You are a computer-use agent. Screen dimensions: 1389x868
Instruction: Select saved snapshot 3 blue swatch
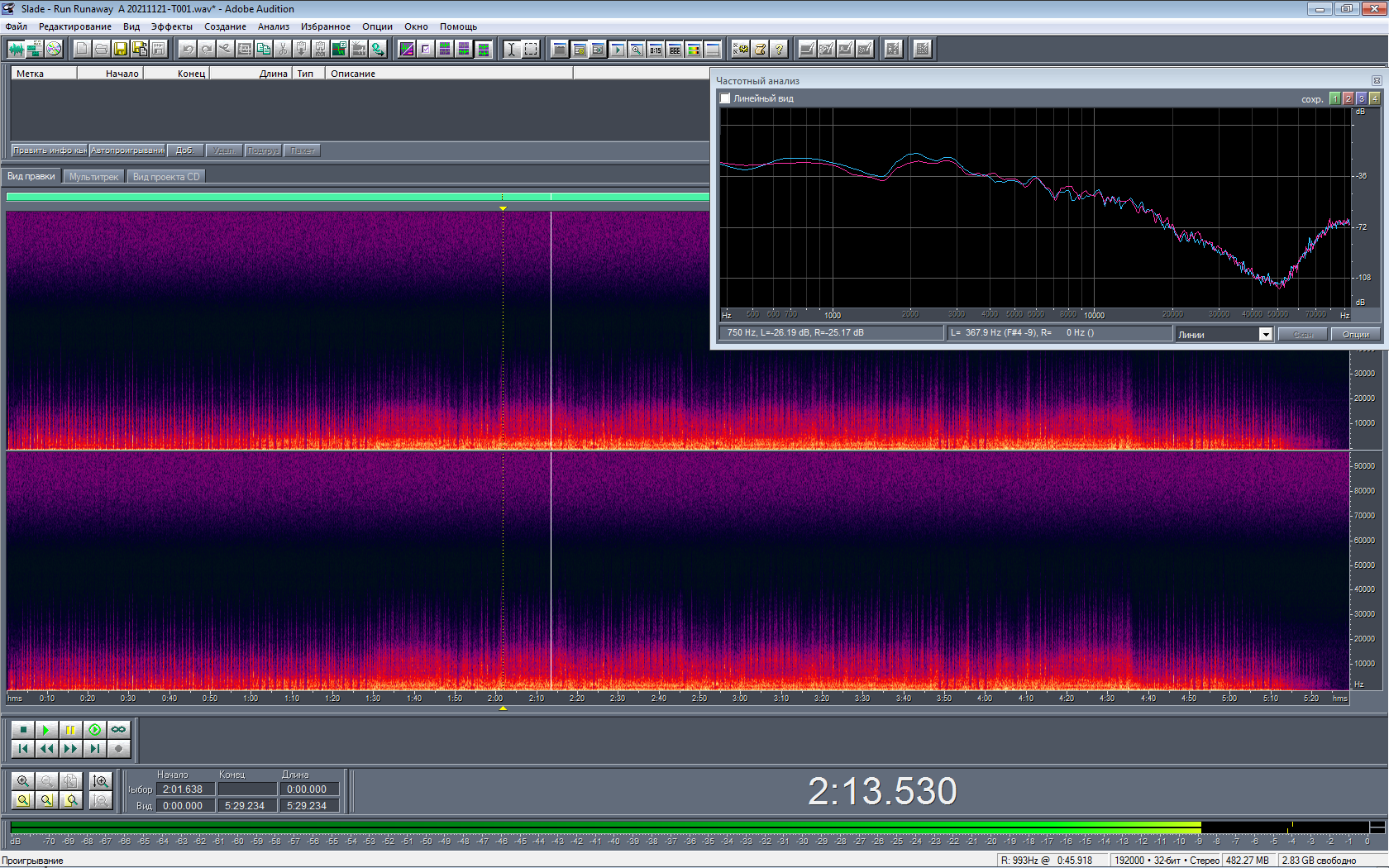click(1361, 98)
